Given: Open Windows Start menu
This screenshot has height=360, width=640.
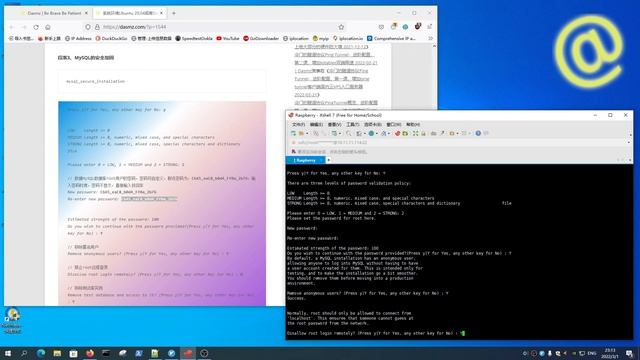Looking at the screenshot, I should tap(8, 353).
